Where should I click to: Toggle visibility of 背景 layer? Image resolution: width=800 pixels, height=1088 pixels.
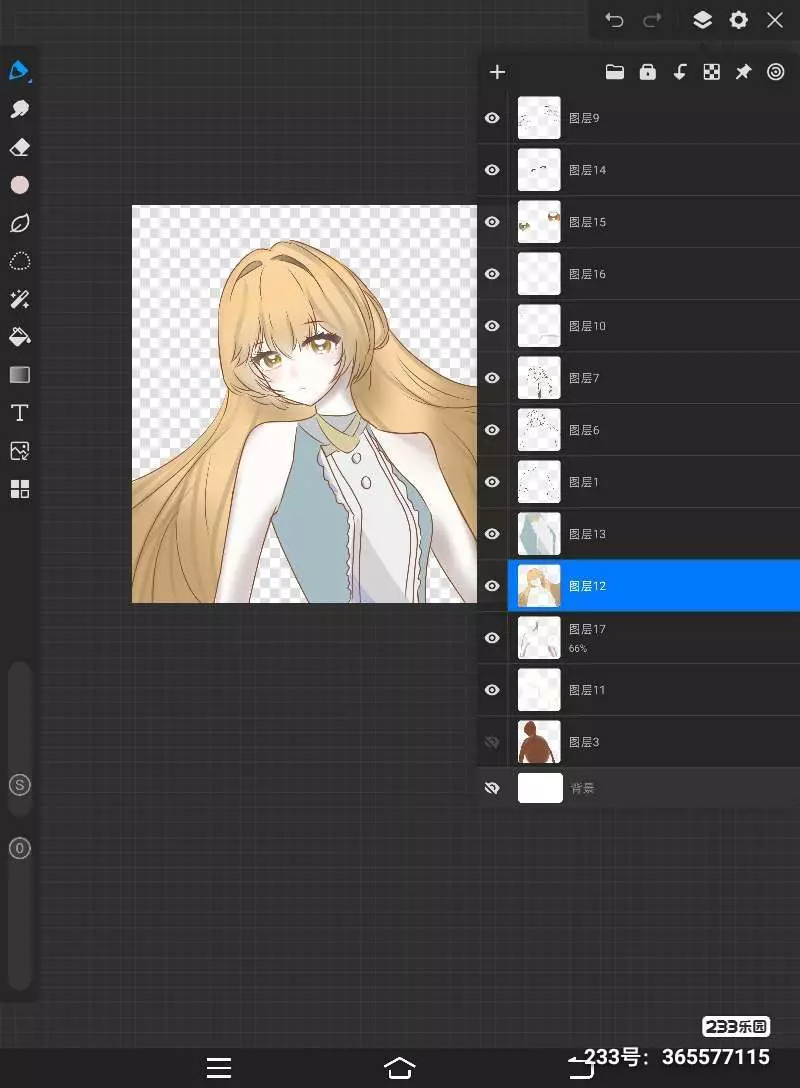[x=492, y=788]
